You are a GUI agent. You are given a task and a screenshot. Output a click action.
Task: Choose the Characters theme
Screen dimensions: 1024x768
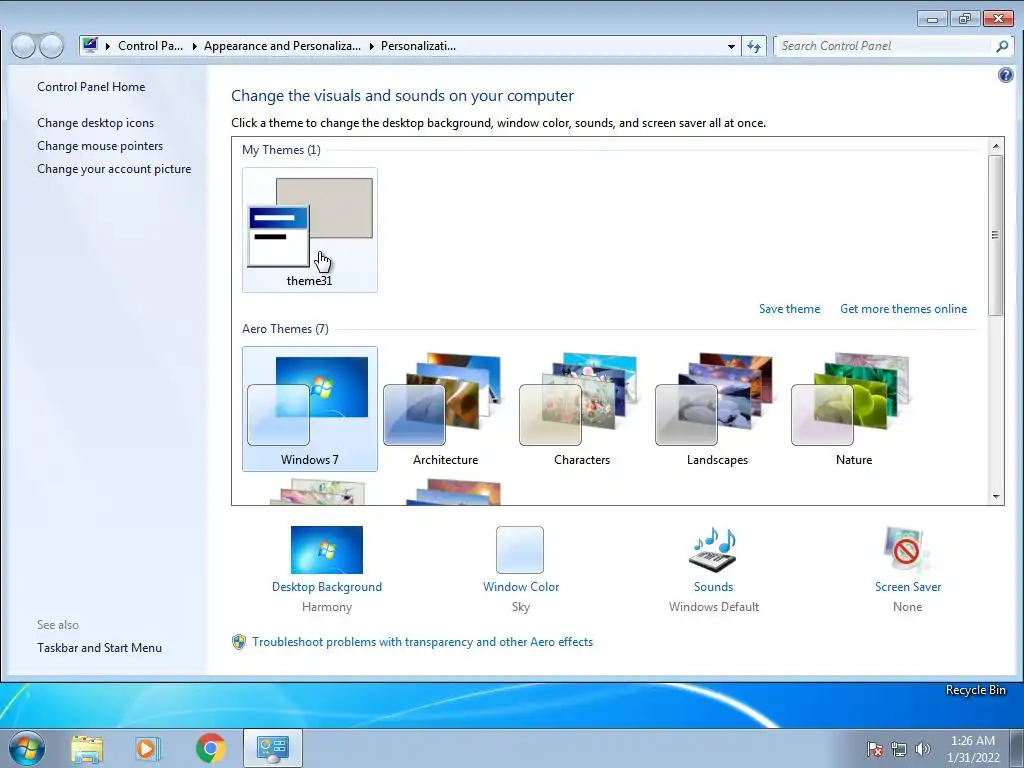point(581,408)
